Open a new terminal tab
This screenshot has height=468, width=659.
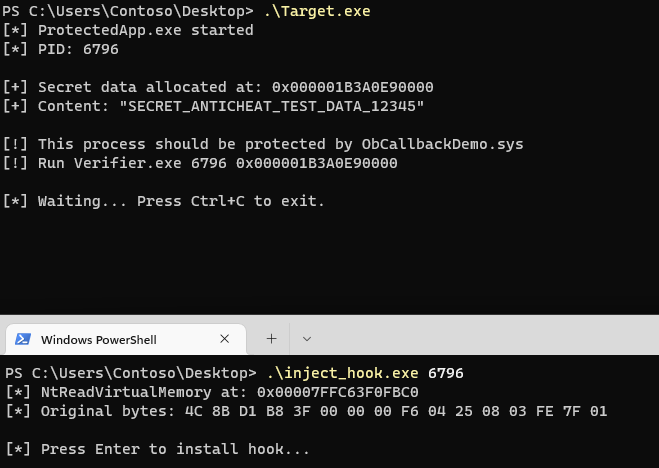[271, 339]
